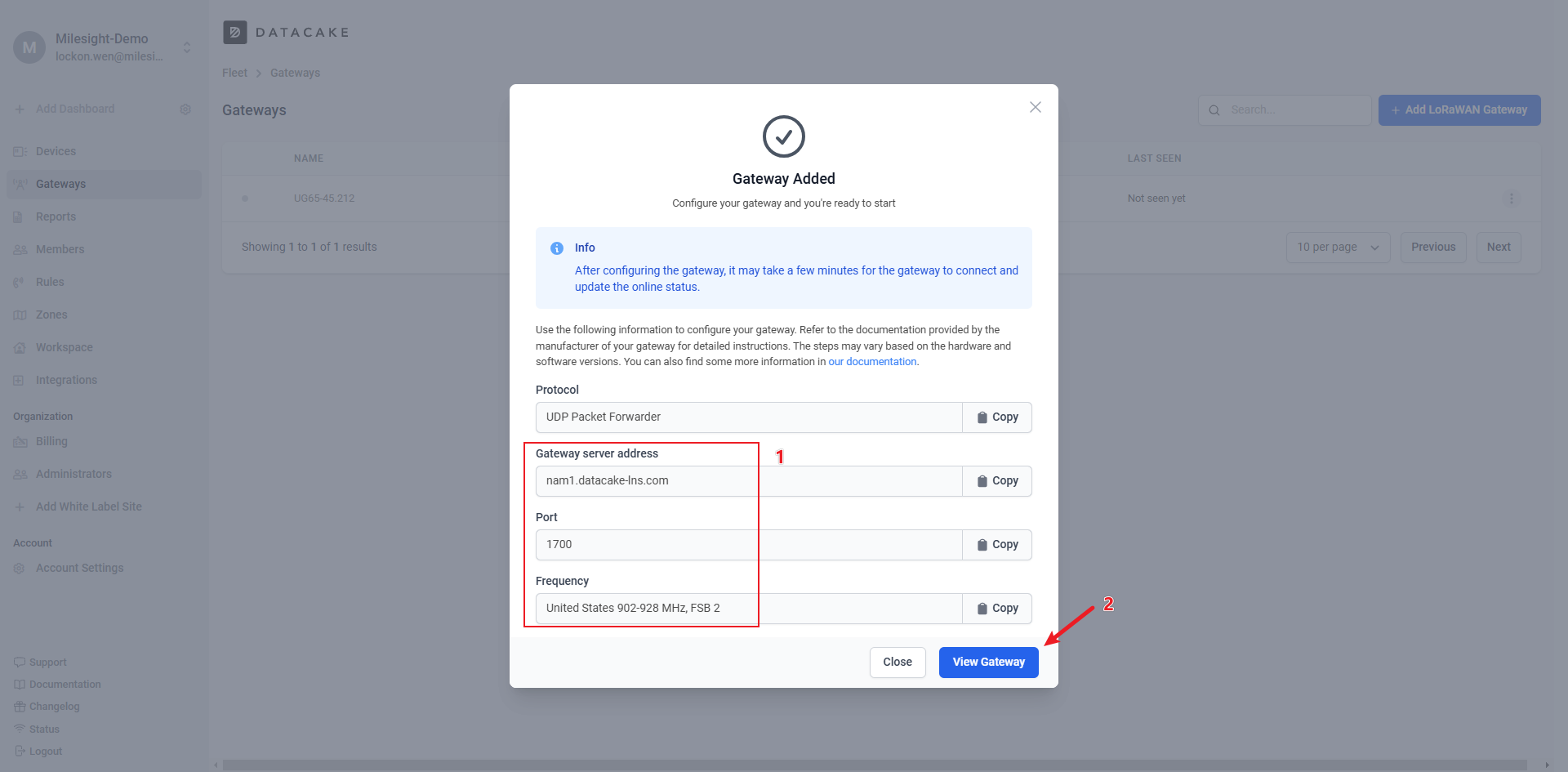Copy the Port value
The width and height of the screenshot is (1568, 772).
[997, 545]
